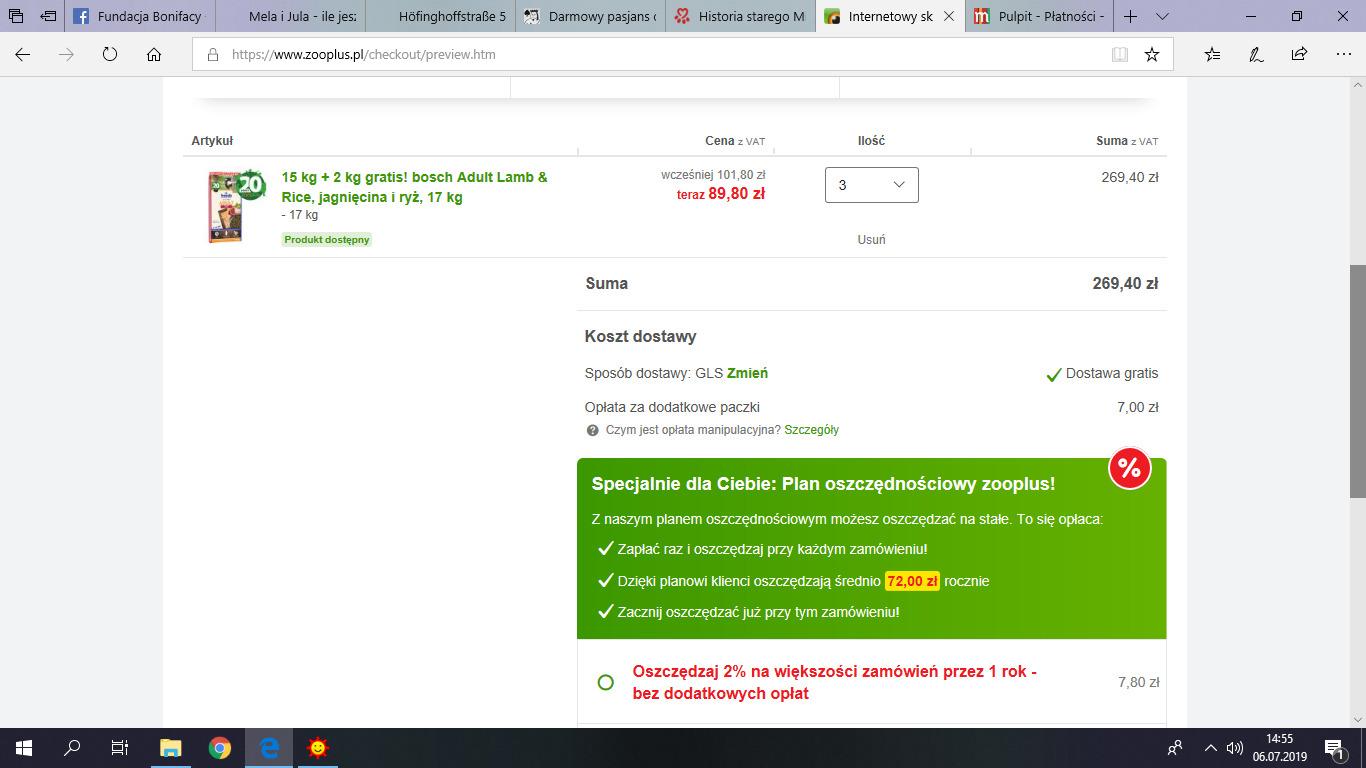Click the Add notes pen icon
This screenshot has height=768, width=1366.
tap(1256, 55)
